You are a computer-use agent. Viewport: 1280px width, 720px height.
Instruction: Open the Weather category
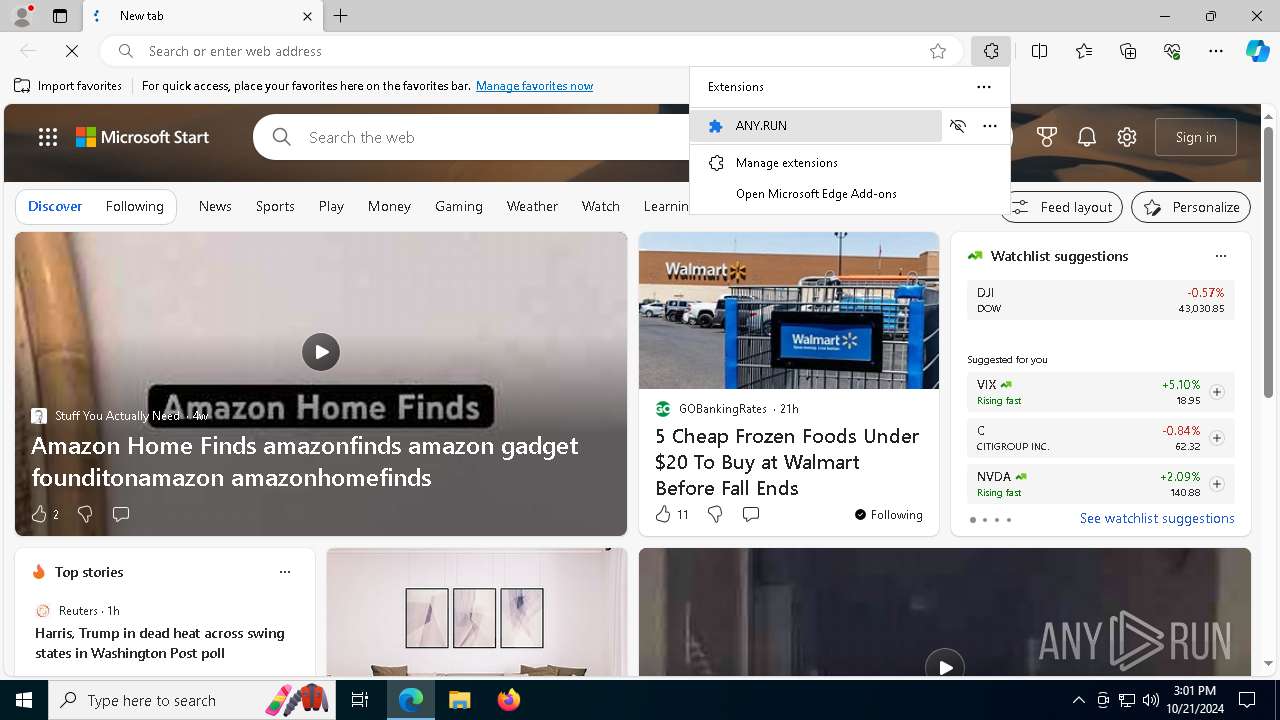tap(532, 206)
